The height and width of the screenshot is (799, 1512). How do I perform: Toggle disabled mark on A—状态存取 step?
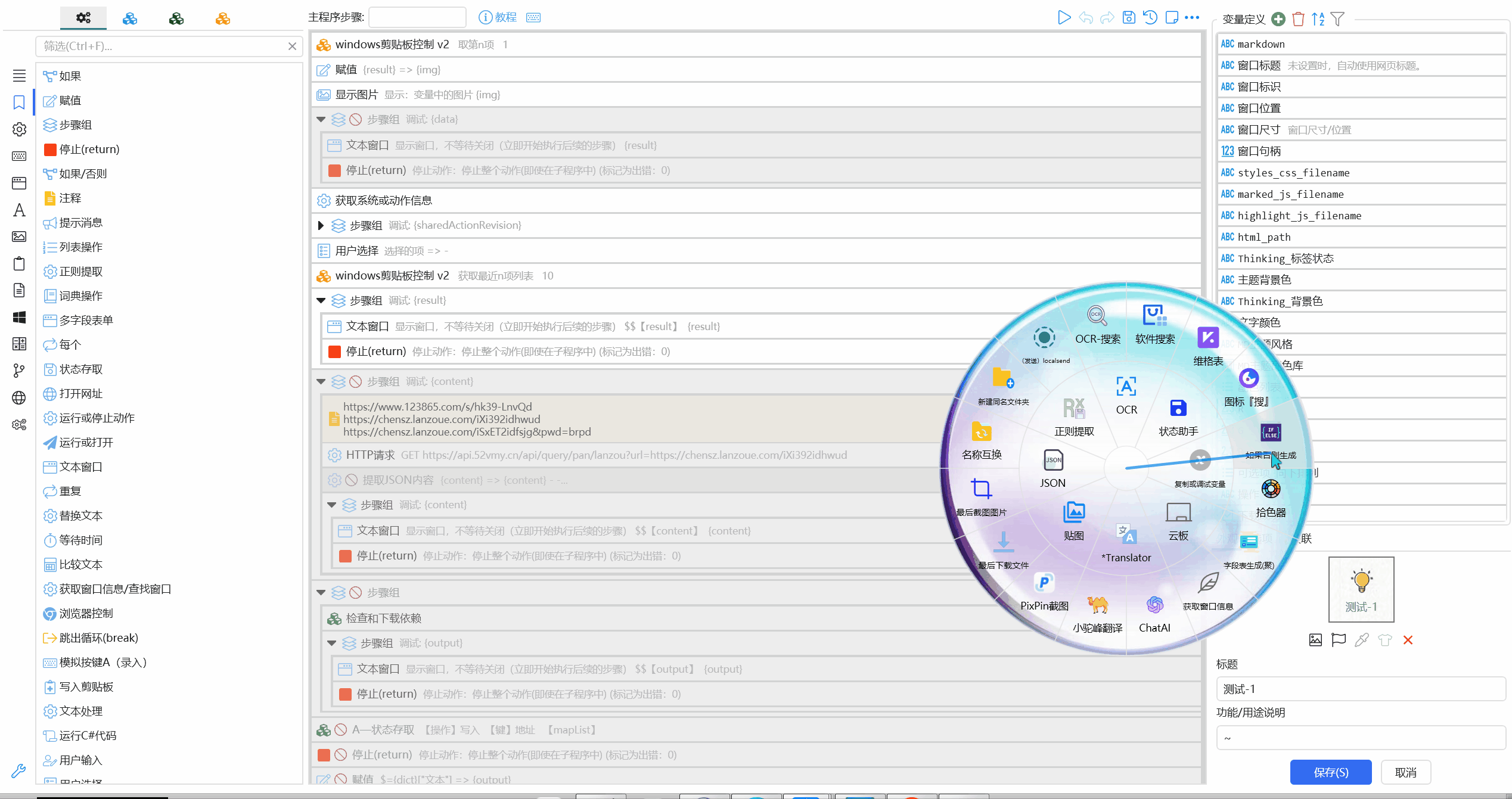341,730
